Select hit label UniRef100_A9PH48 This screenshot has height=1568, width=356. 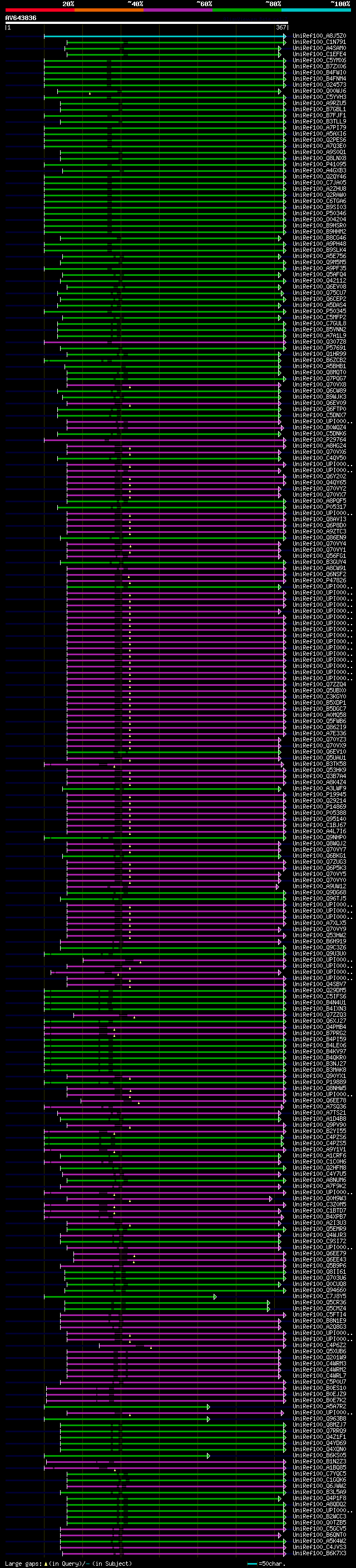(319, 244)
